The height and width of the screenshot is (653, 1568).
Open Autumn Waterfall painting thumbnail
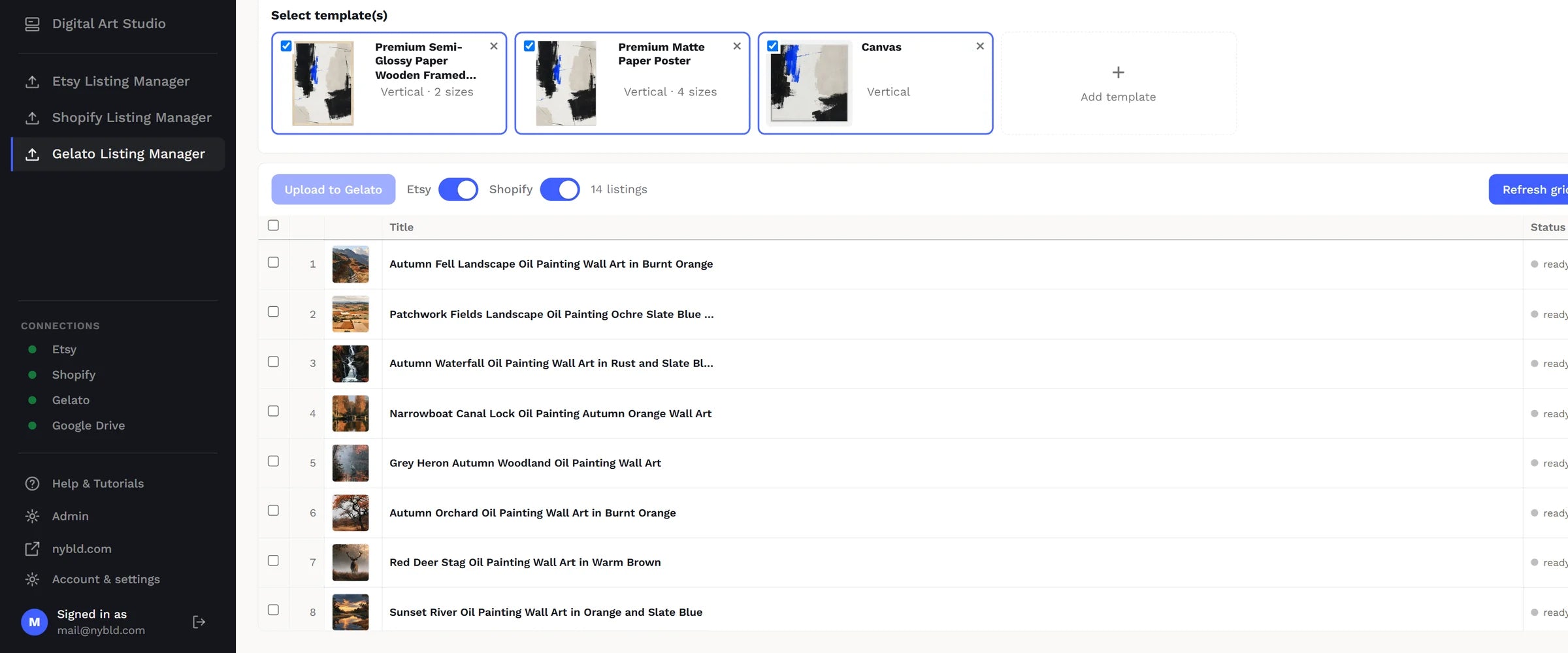[x=350, y=364]
